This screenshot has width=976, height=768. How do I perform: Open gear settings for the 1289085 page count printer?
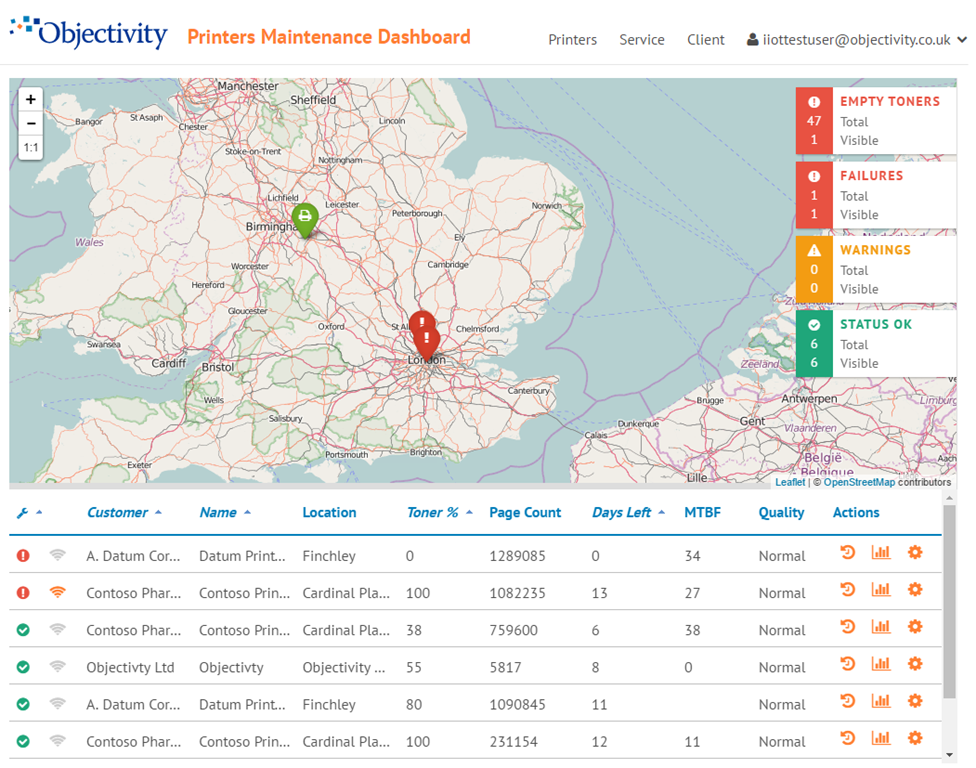(x=915, y=553)
